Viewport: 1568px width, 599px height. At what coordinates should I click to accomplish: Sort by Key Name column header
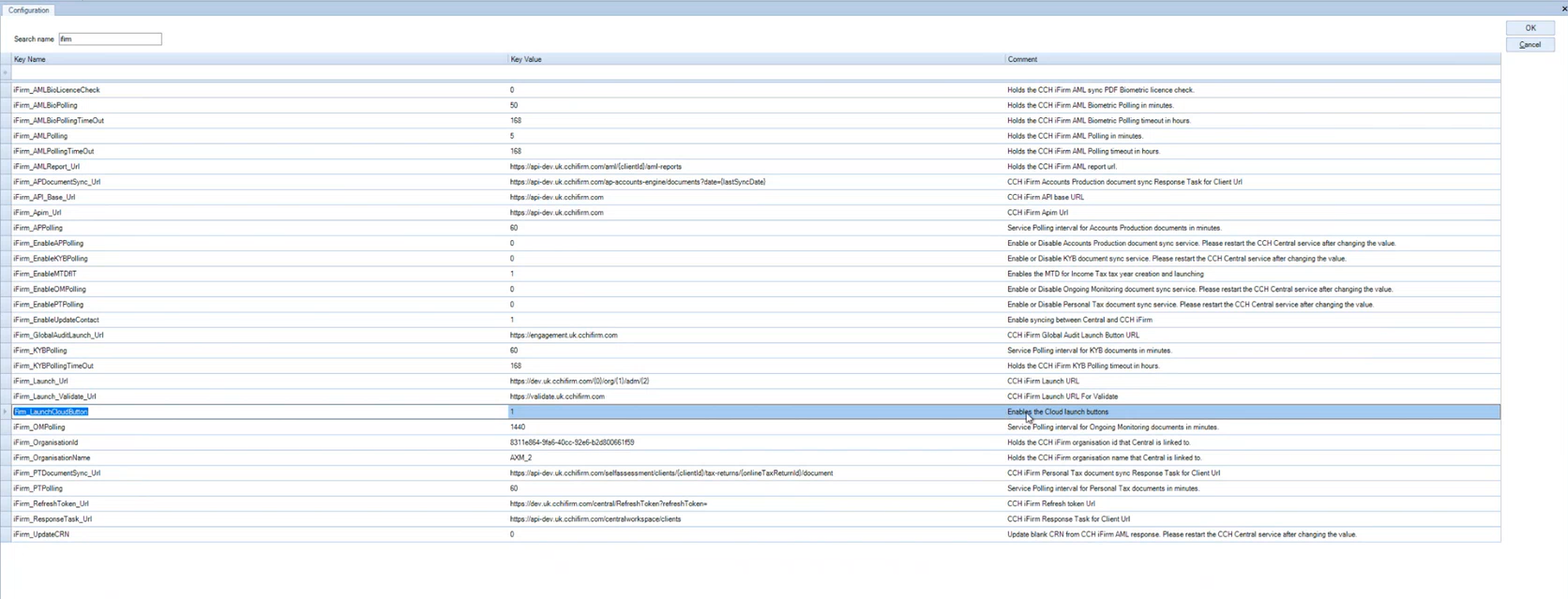[259, 59]
